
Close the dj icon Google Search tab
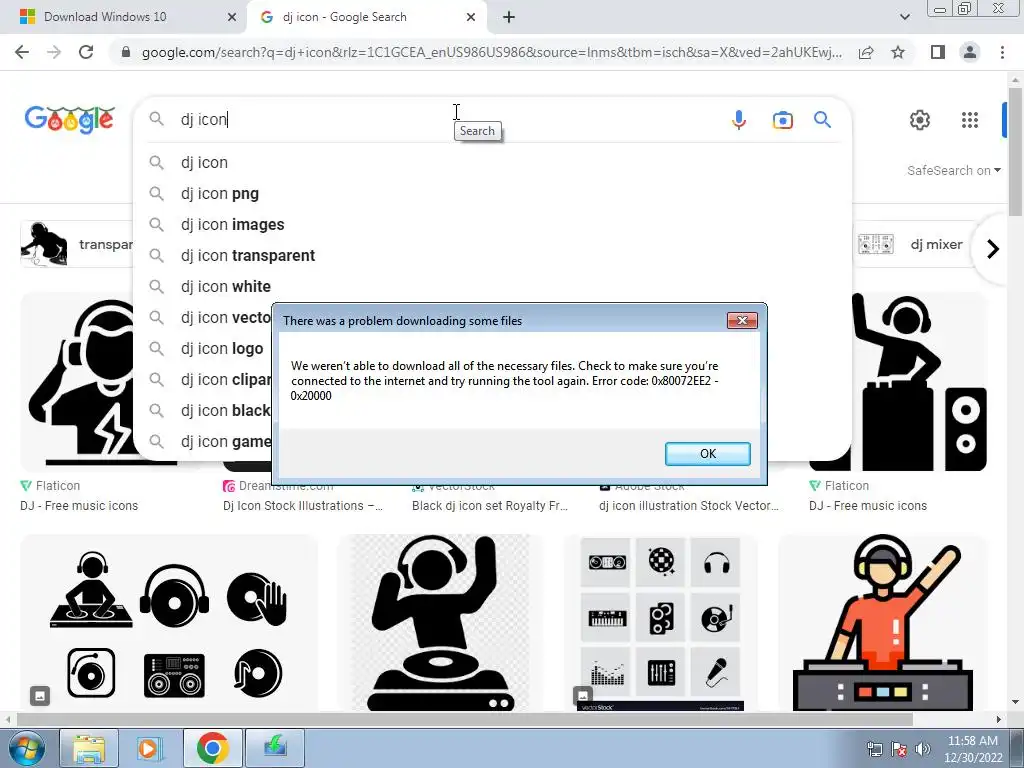coord(471,17)
